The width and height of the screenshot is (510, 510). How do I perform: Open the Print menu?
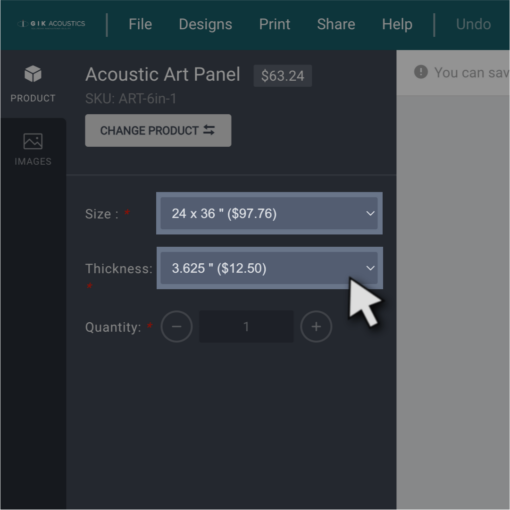(274, 24)
